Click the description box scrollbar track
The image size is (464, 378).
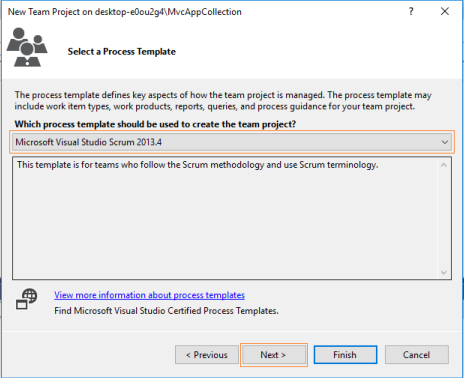(x=444, y=219)
